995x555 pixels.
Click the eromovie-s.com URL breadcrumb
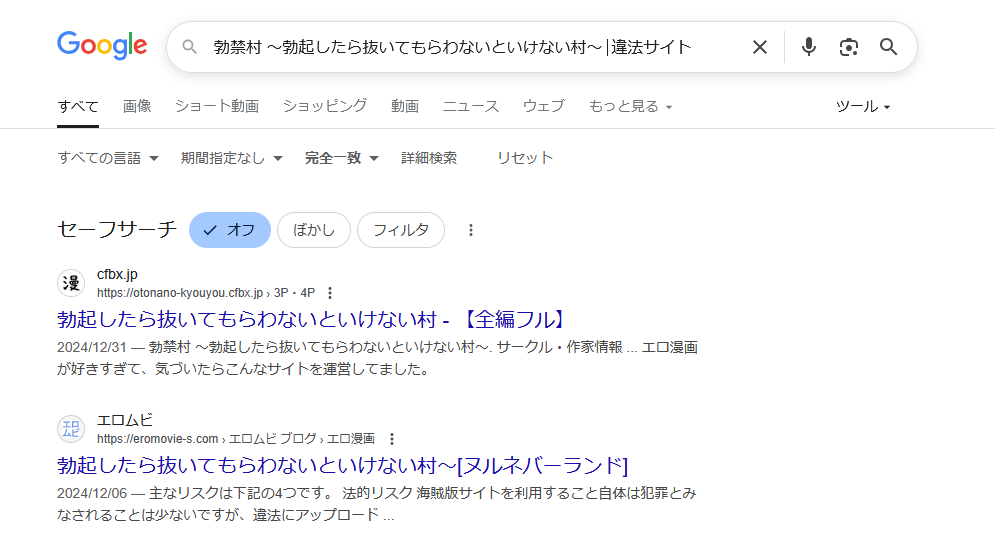(x=236, y=439)
